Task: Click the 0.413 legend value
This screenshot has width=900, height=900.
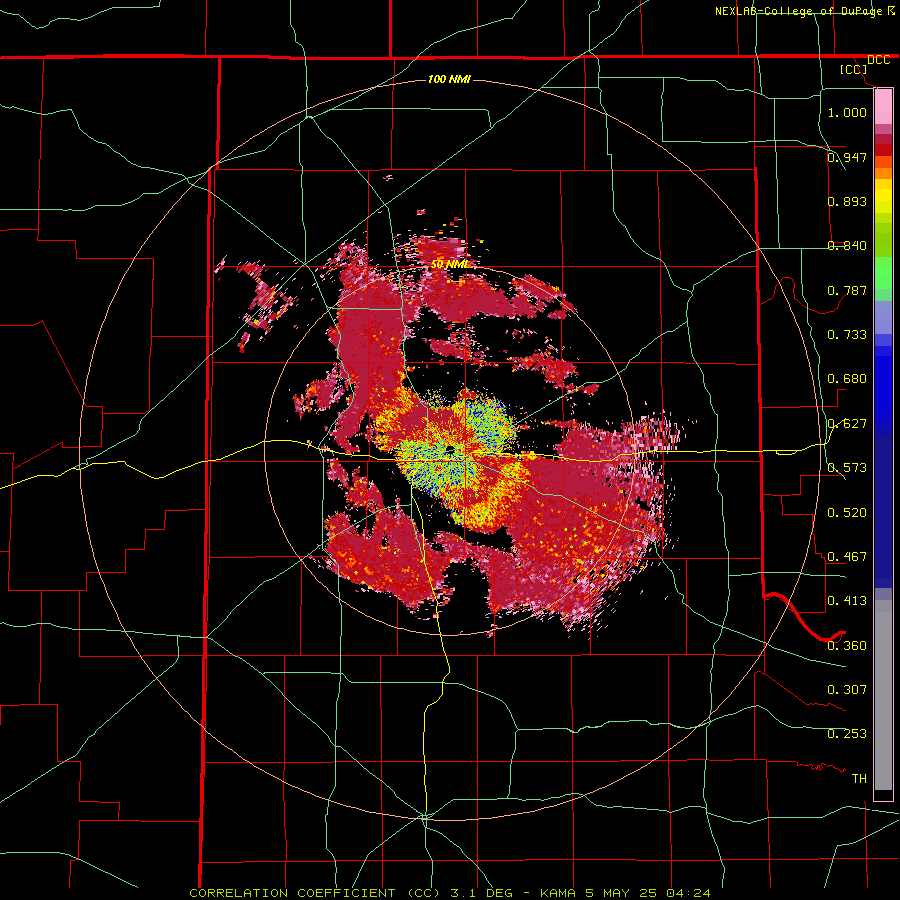Action: tap(847, 600)
